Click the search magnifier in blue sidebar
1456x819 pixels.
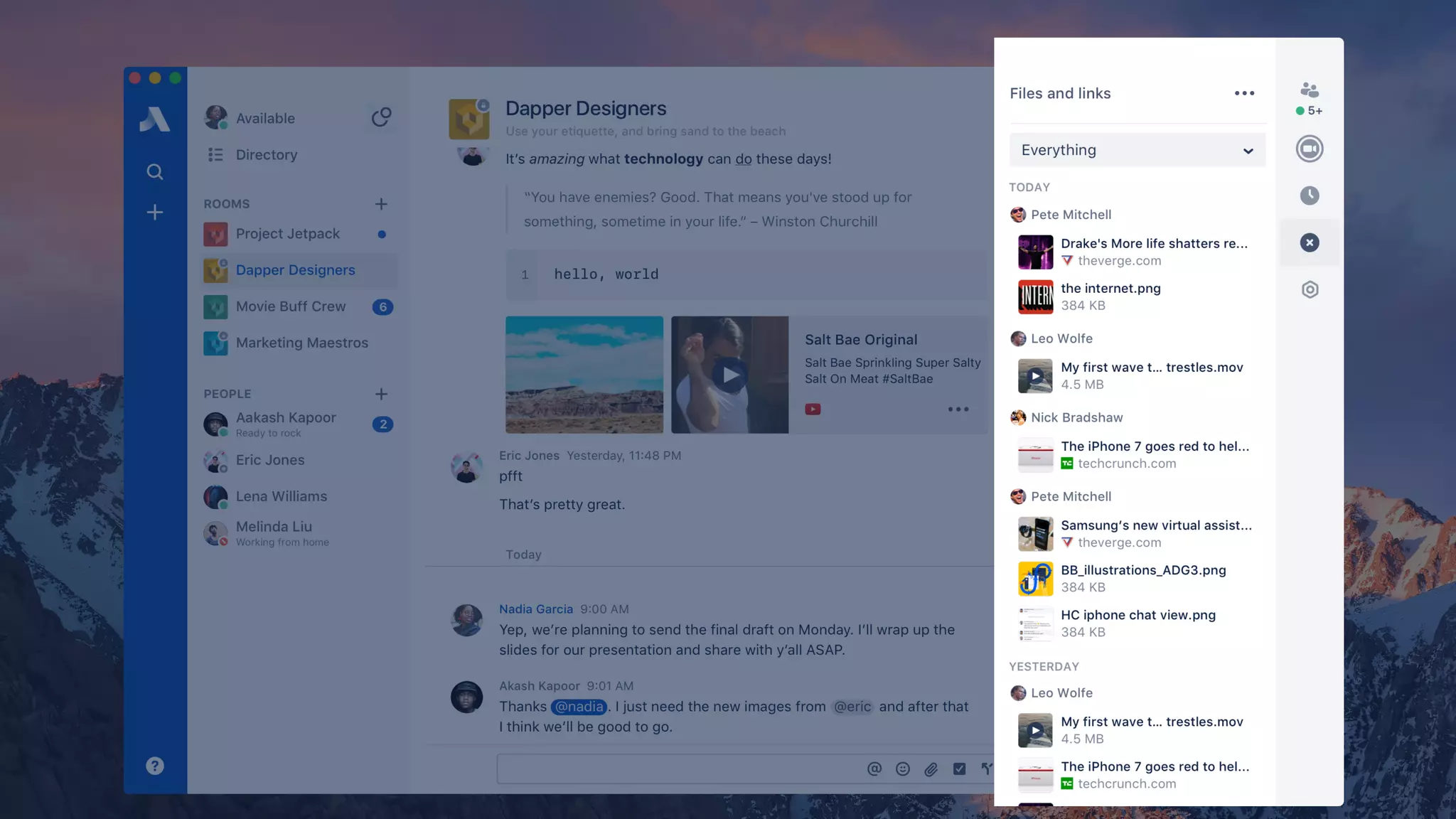(x=154, y=172)
